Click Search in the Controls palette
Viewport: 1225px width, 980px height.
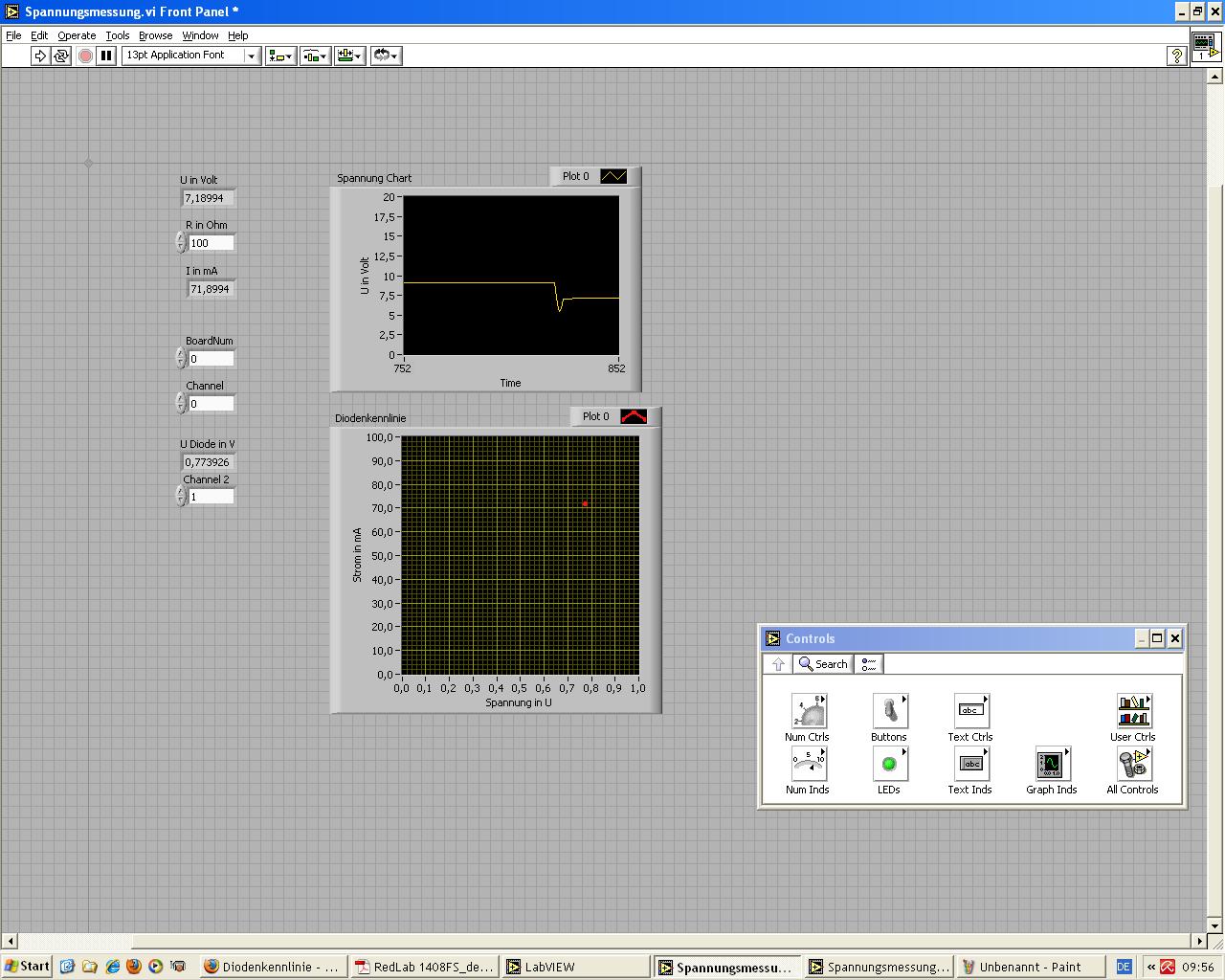[823, 664]
